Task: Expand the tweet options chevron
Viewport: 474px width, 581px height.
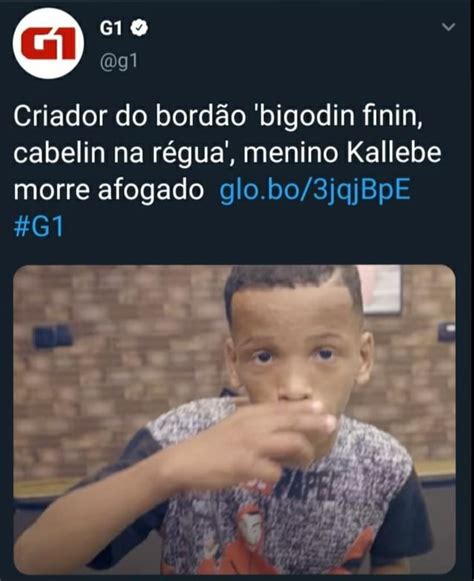Action: point(448,27)
